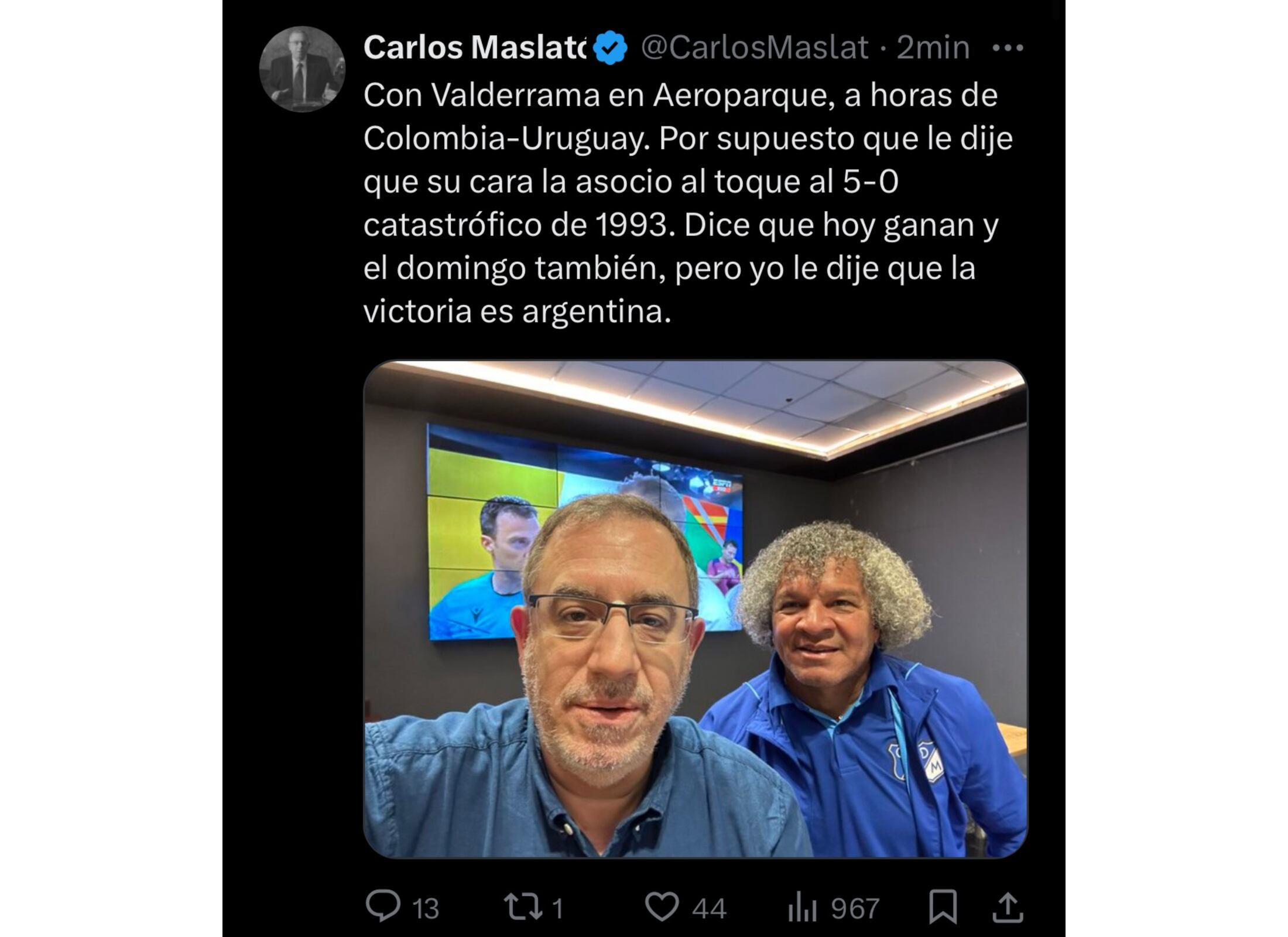This screenshot has height=937, width=1288.
Task: Bookmark this tweet
Action: [943, 907]
